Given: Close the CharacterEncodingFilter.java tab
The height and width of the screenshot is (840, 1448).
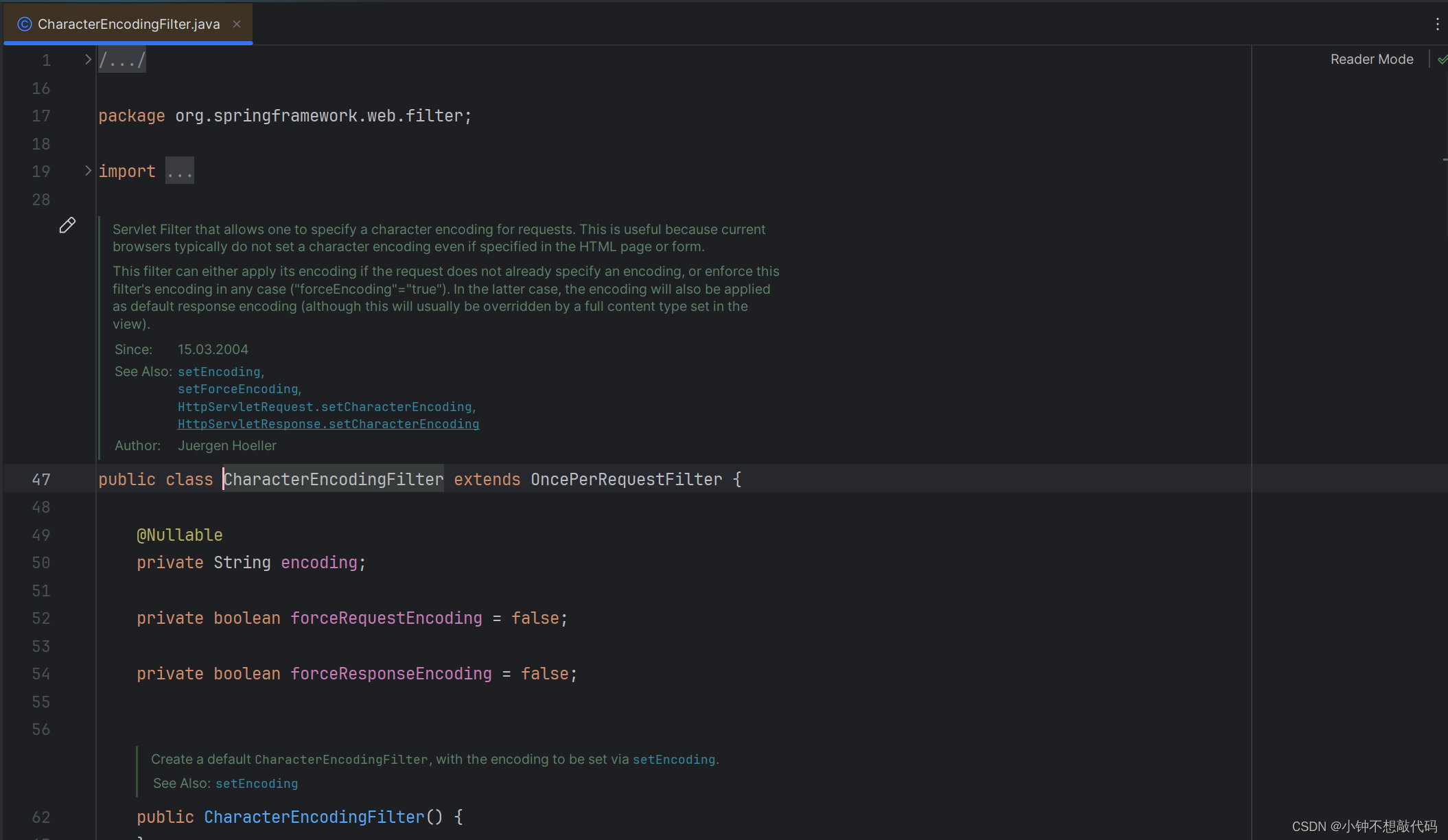Looking at the screenshot, I should pos(237,24).
